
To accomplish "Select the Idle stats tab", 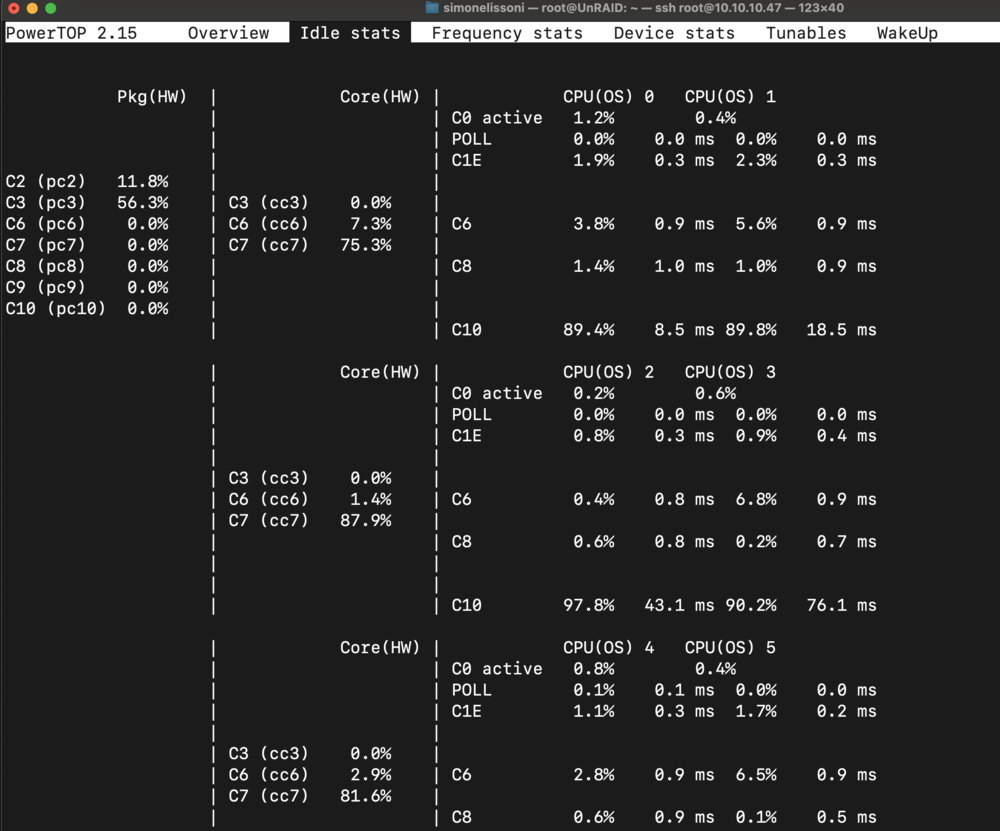I will [x=350, y=33].
